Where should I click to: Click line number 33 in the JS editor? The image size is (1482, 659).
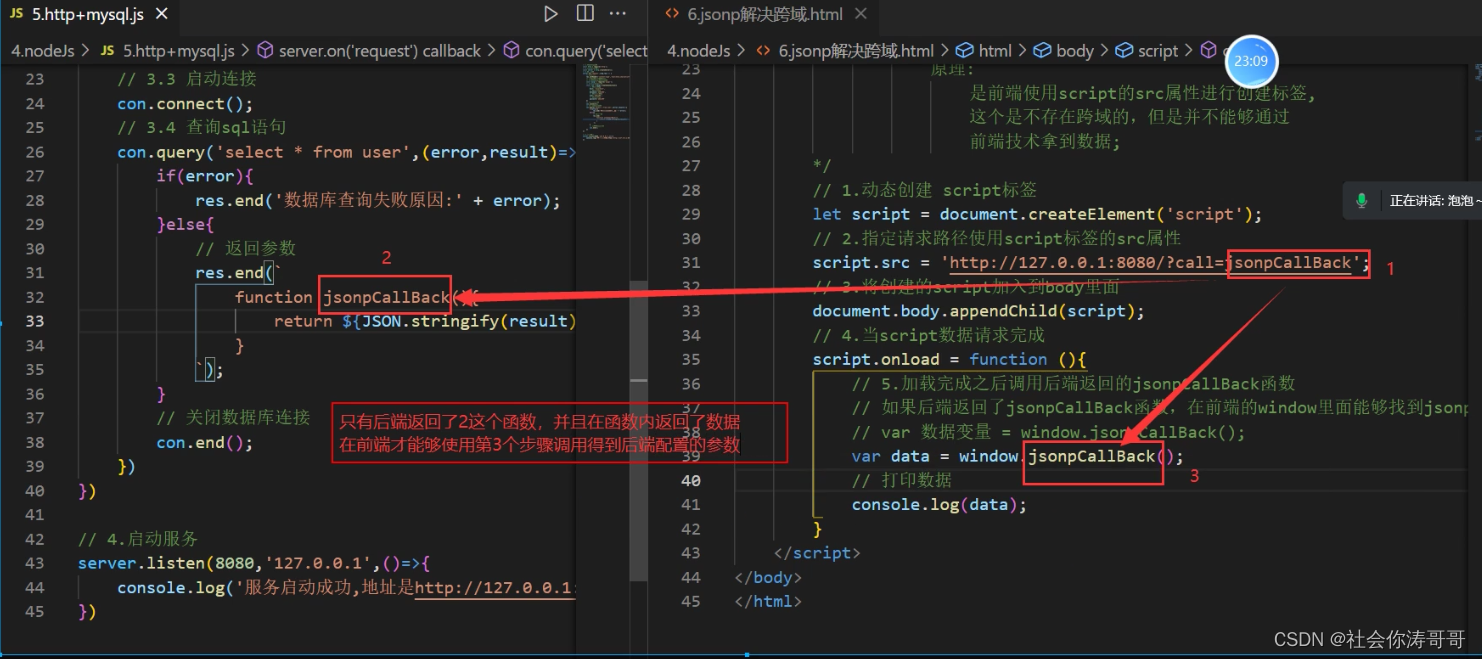tap(34, 321)
